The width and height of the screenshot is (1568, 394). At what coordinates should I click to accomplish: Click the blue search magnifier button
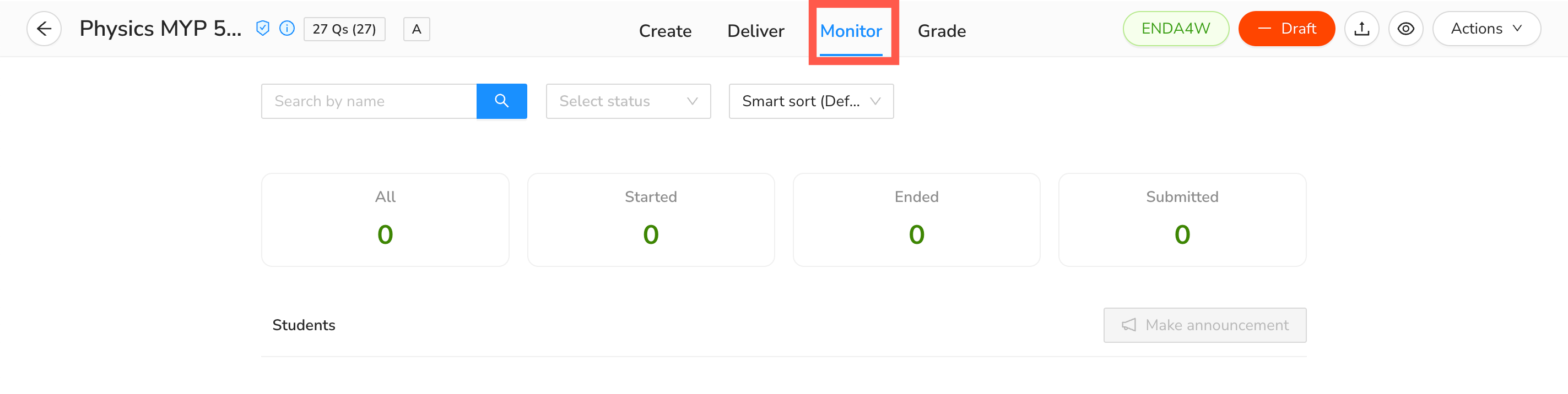501,101
